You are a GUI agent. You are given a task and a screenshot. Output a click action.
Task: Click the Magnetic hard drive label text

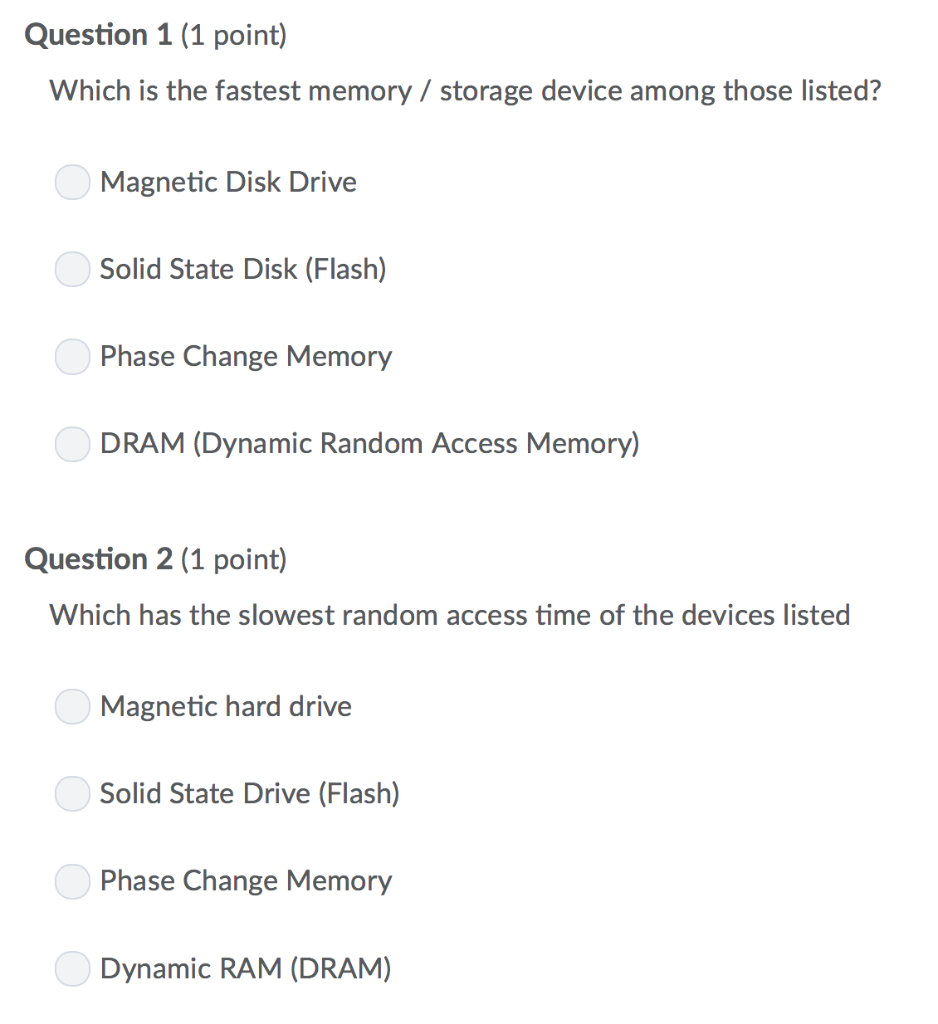[225, 706]
